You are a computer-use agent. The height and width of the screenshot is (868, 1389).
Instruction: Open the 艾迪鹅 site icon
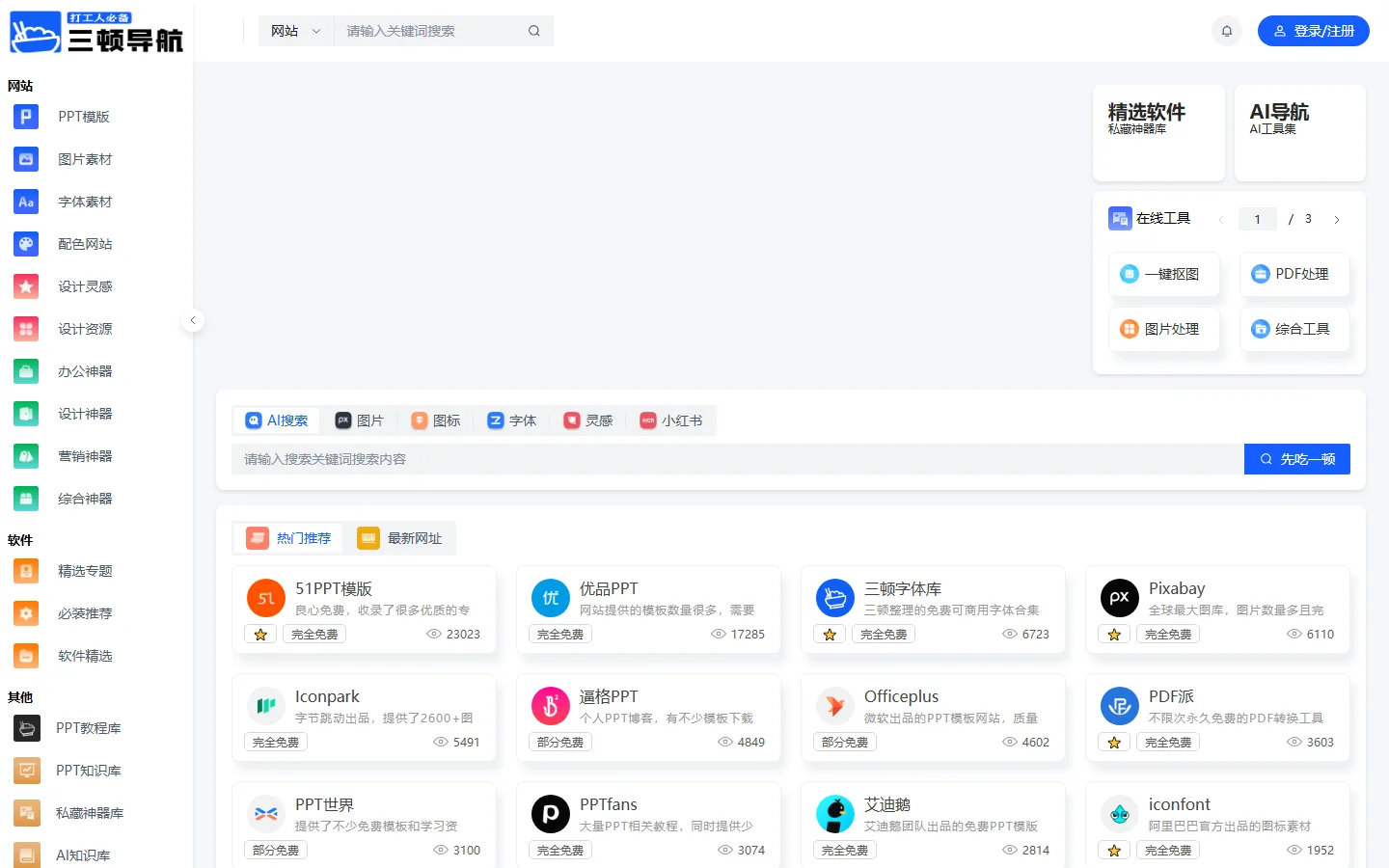pos(835,814)
